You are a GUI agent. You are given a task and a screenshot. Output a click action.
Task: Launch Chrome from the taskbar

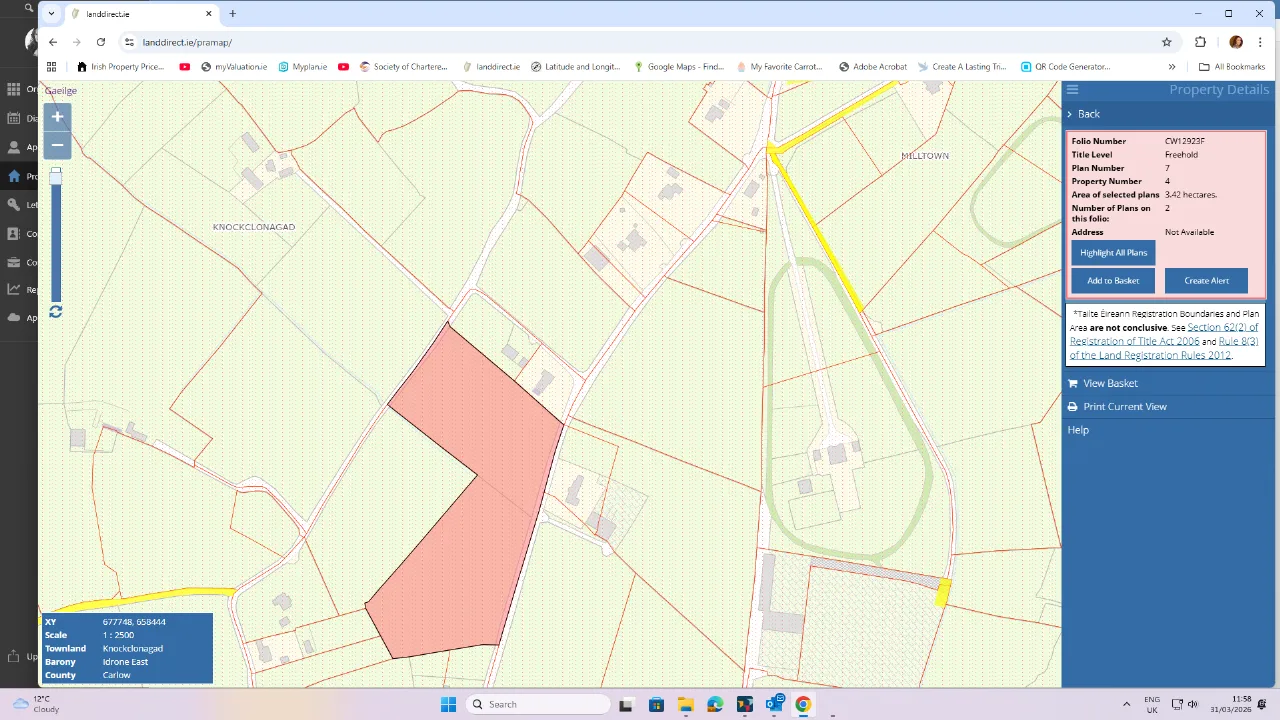coord(803,705)
